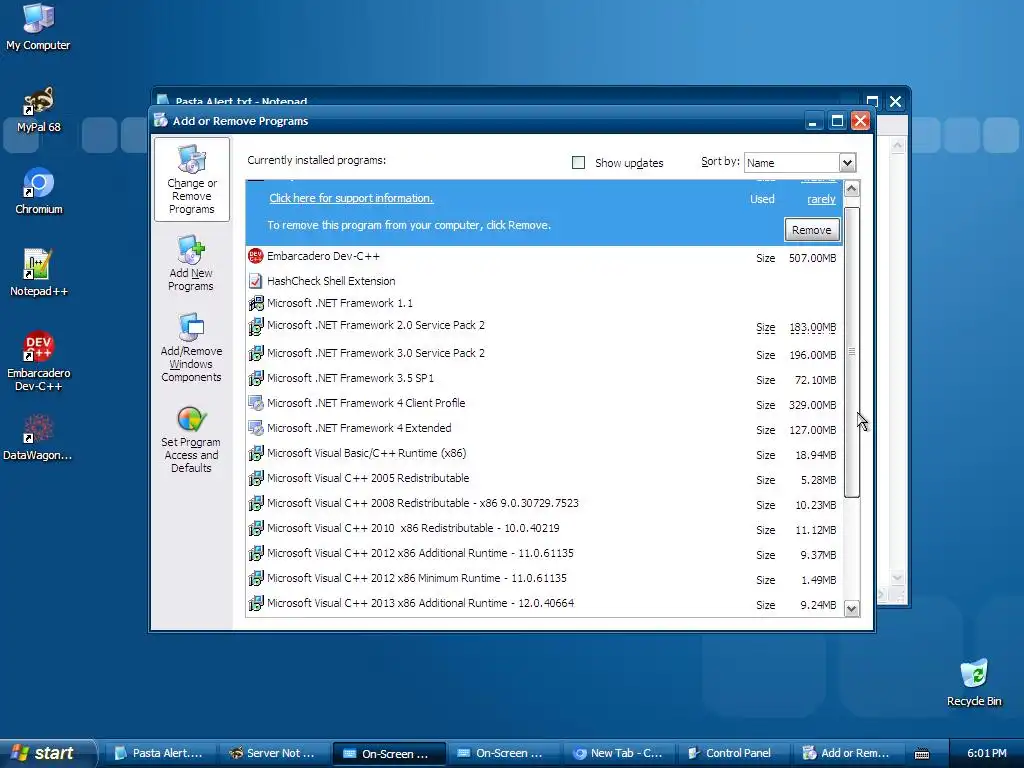Click the .NET Framework 1.1 entry icon
The width and height of the screenshot is (1024, 768).
tap(255, 303)
